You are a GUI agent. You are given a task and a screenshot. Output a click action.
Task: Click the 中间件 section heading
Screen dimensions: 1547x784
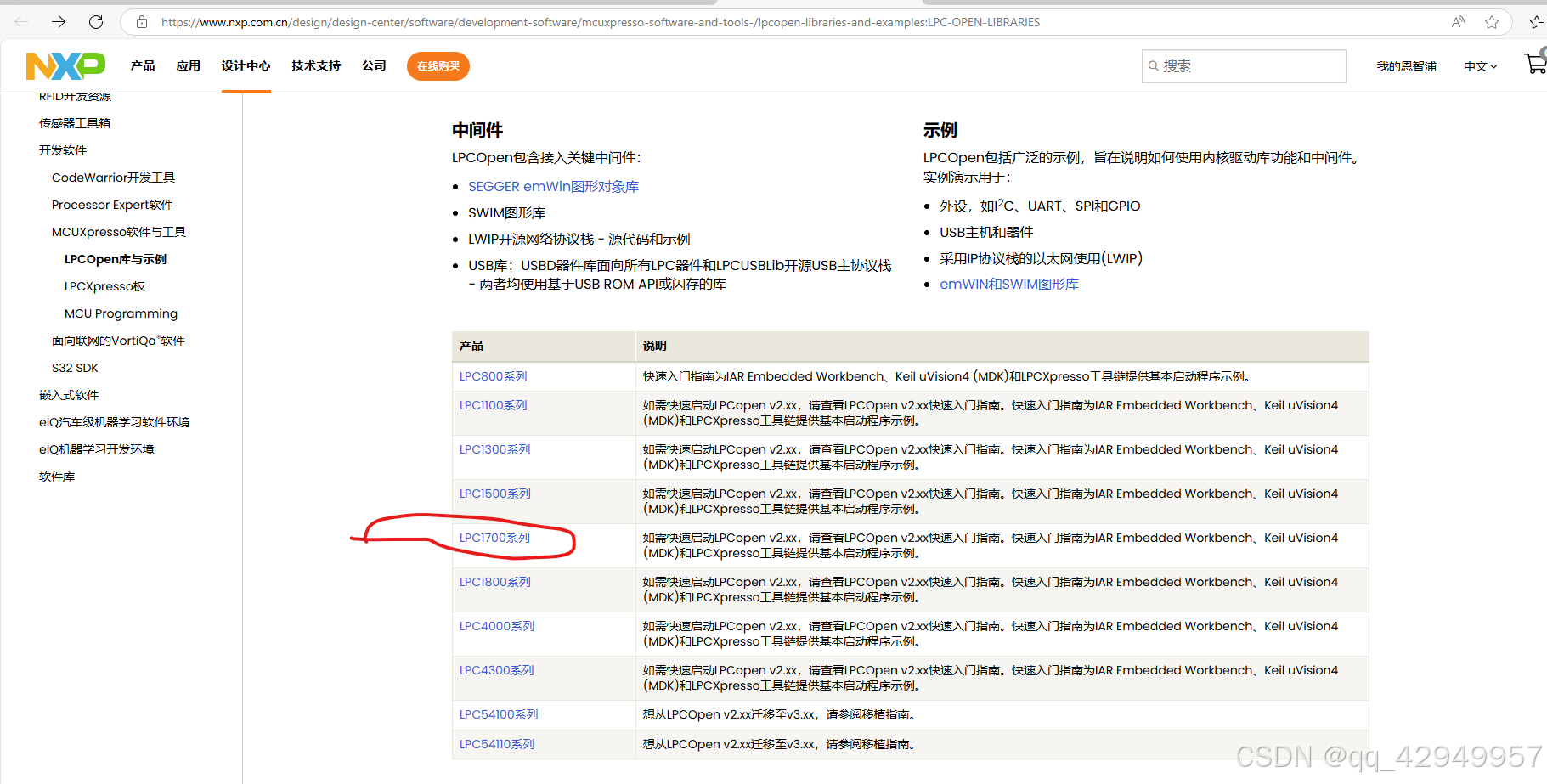(x=477, y=130)
